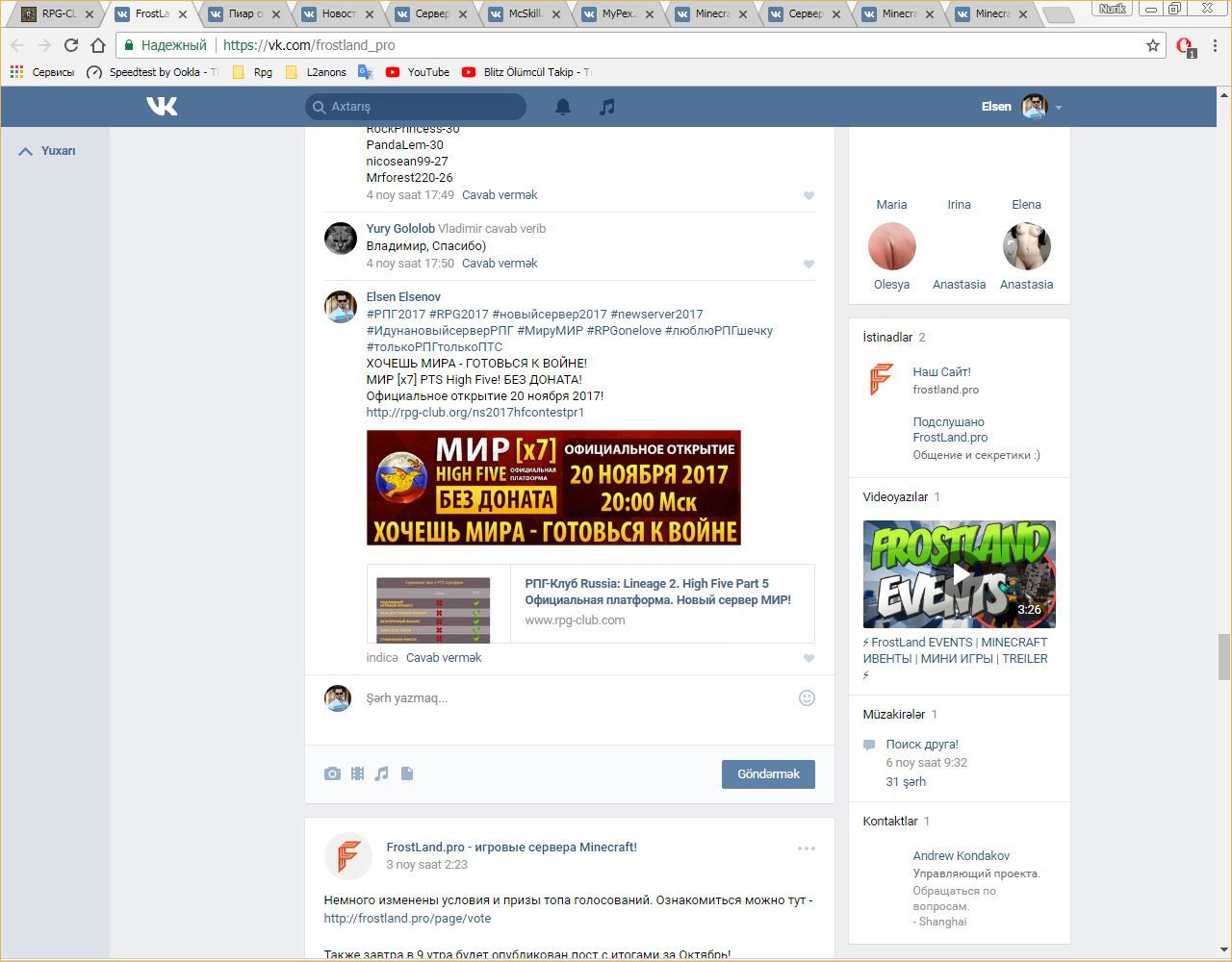The width and height of the screenshot is (1232, 962).
Task: Switch to the Новост browser tab
Action: click(336, 14)
